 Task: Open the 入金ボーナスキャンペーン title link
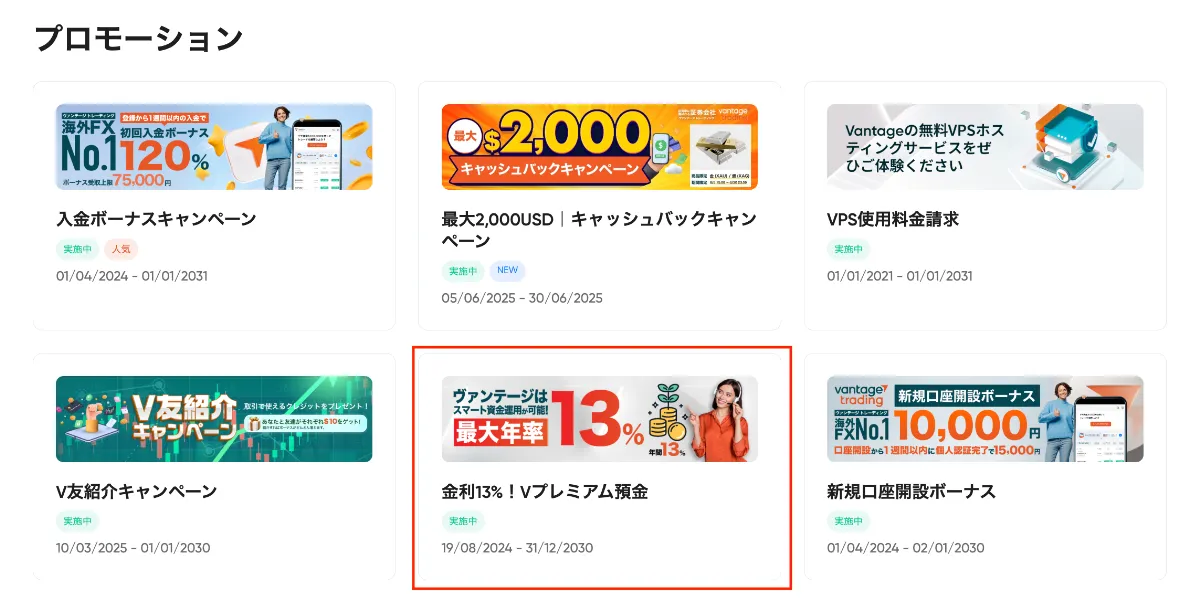(x=156, y=219)
